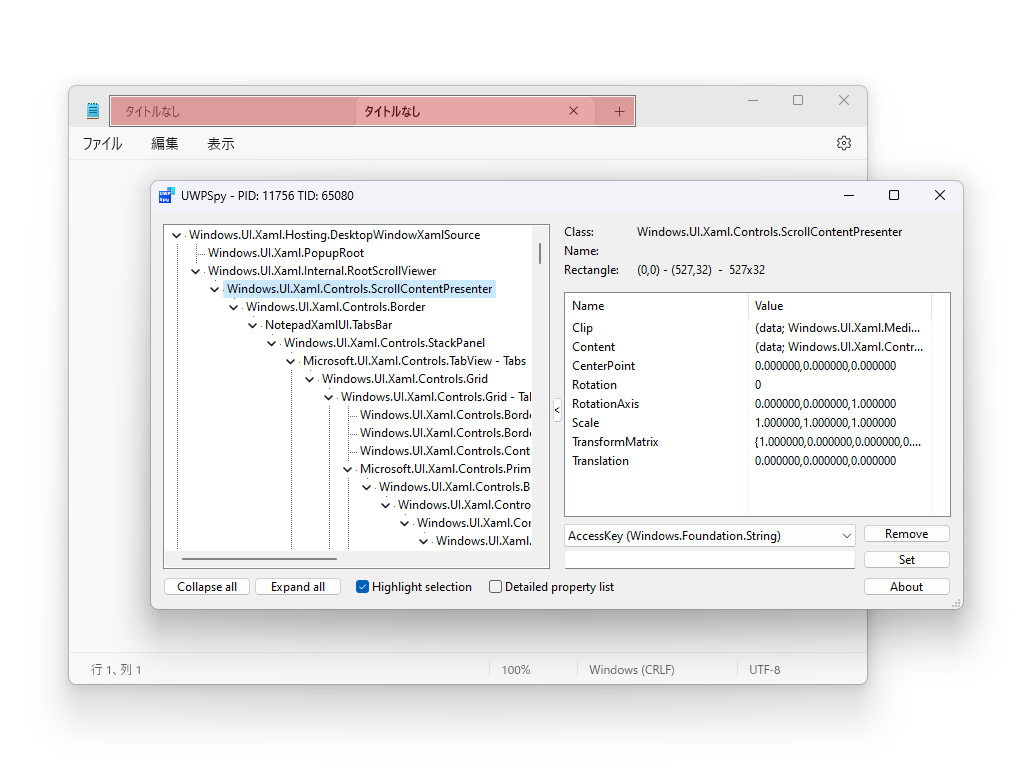
Task: Collapse TabView - Tabs node chevron
Action: tap(290, 361)
